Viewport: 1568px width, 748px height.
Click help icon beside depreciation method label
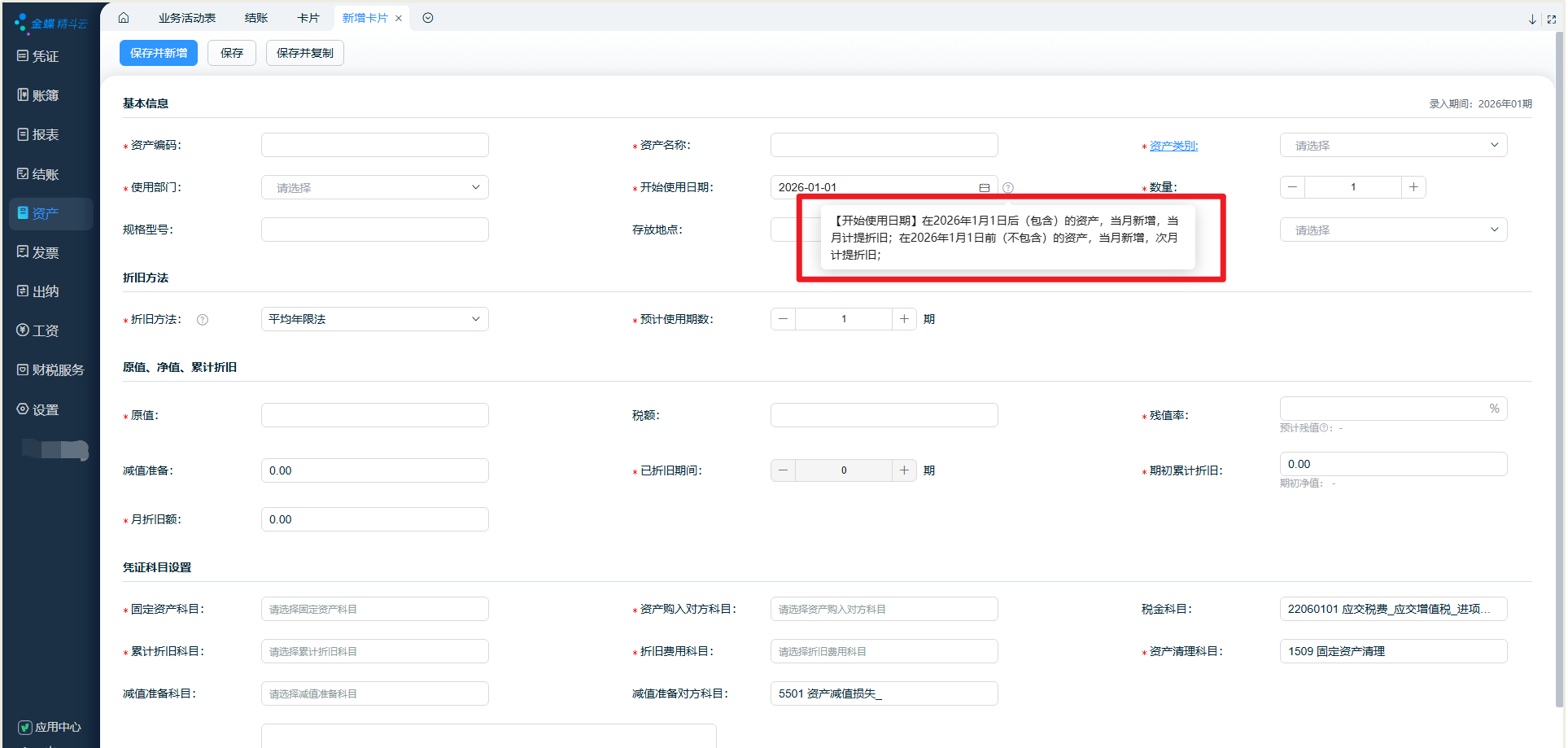pos(203,320)
